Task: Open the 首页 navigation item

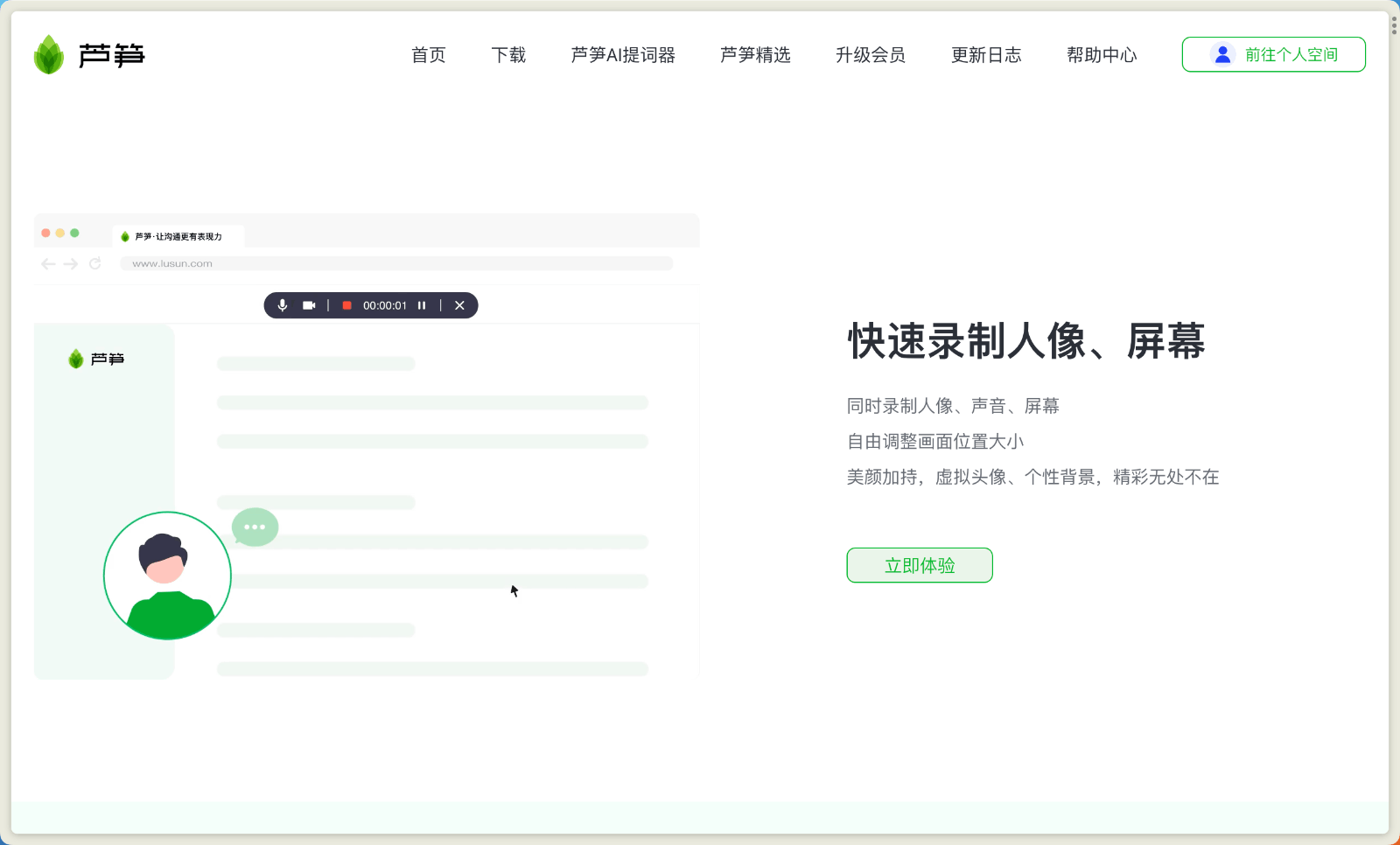Action: pos(429,55)
